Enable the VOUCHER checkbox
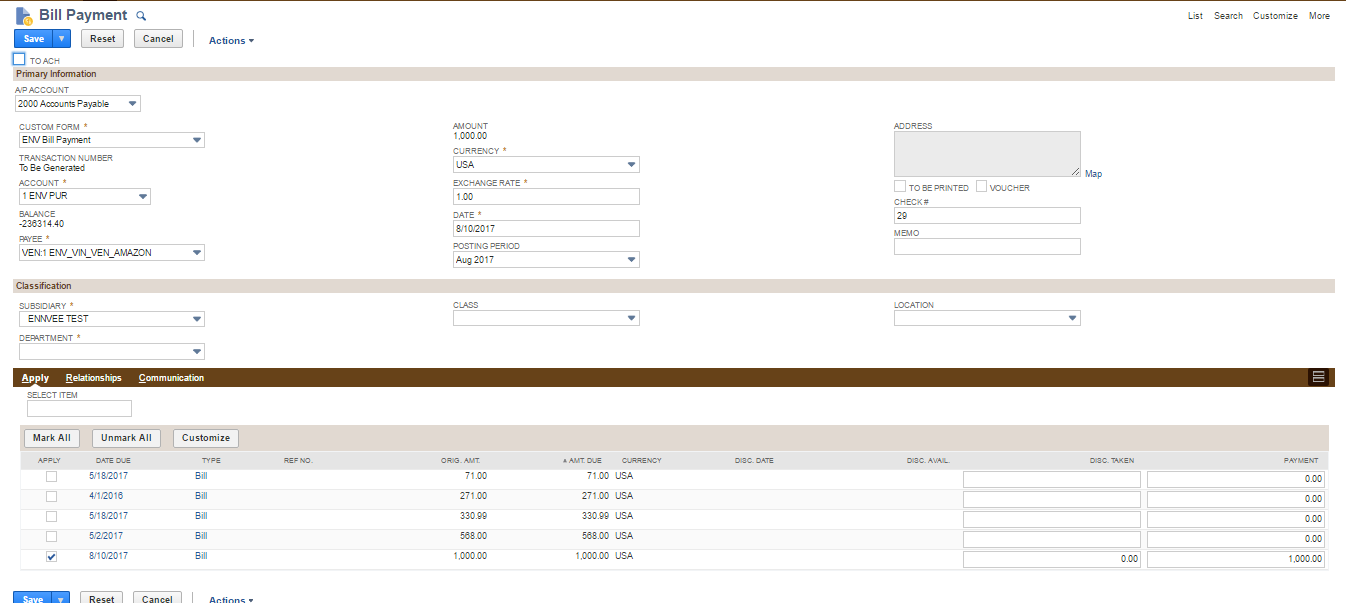 (981, 186)
